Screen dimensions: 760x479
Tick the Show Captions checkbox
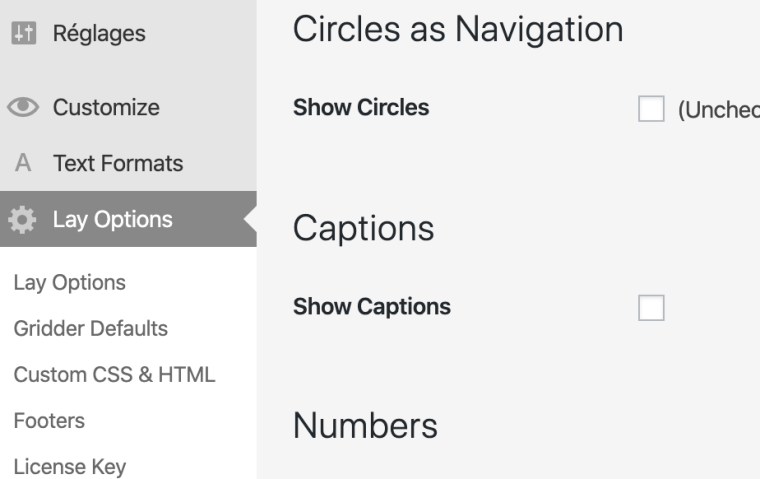pos(651,308)
